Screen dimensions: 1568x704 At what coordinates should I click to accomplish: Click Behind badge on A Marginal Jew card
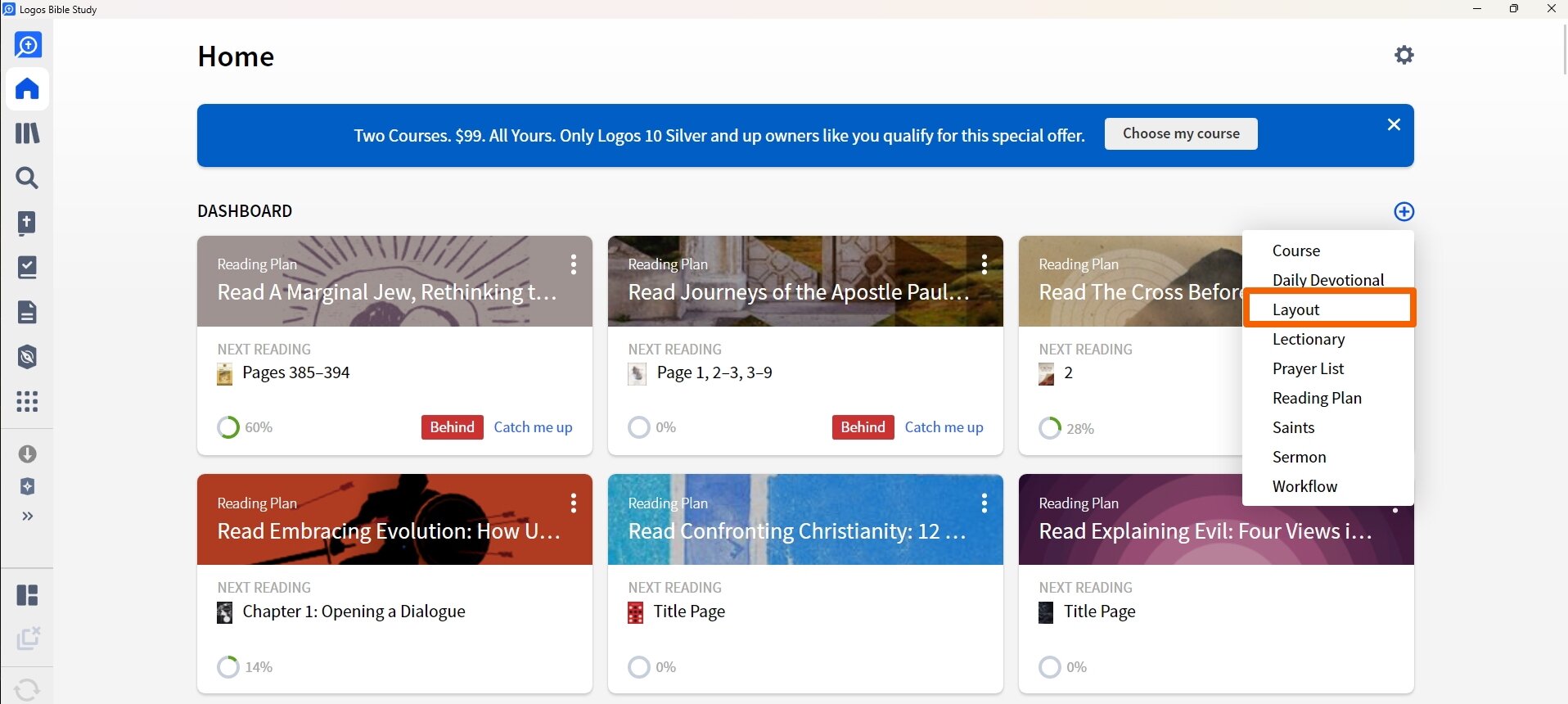(x=453, y=427)
